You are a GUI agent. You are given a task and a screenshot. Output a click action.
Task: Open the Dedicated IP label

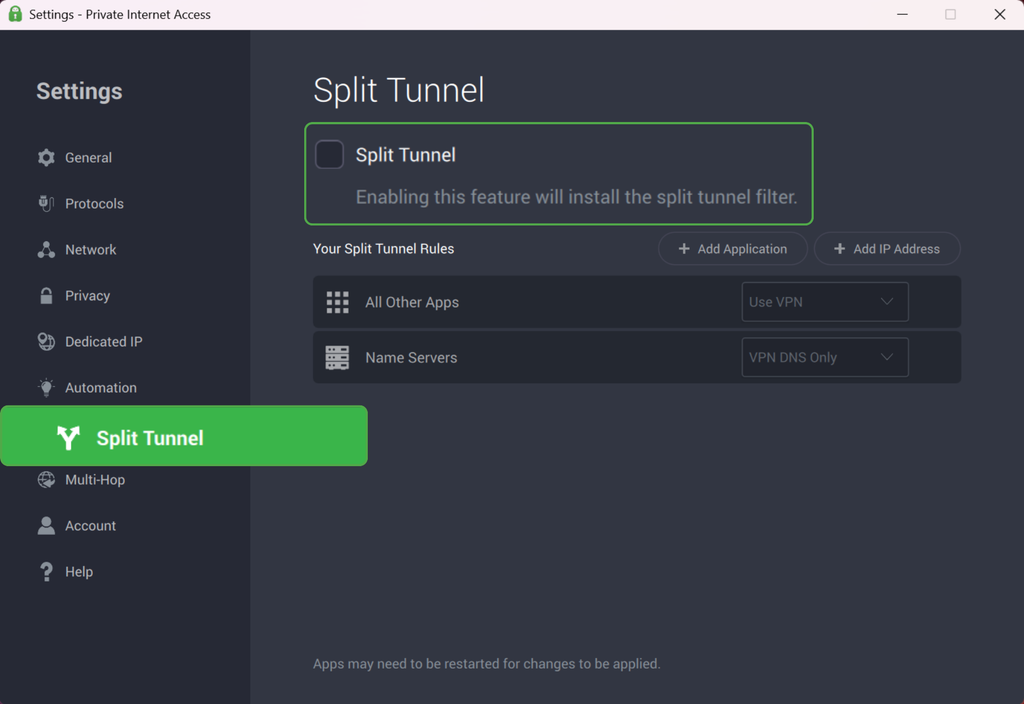(x=104, y=342)
